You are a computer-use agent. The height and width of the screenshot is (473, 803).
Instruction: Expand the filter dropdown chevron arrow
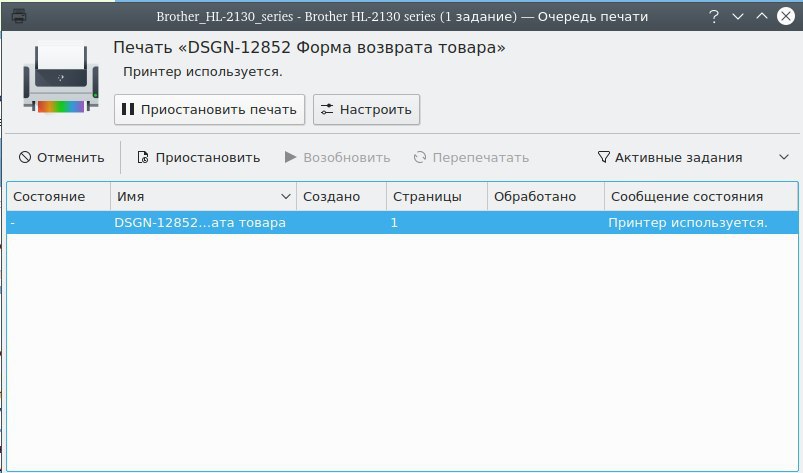(784, 157)
